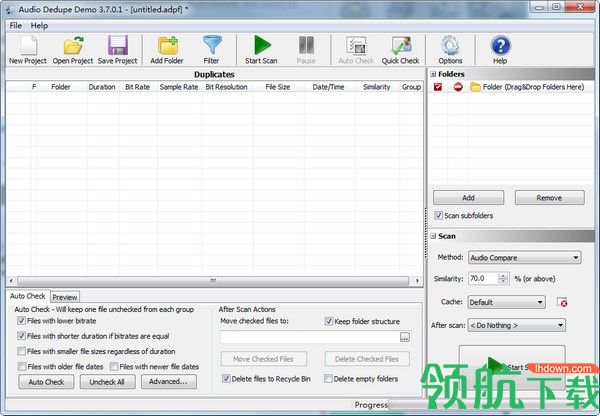Enable Files with smaller file sizes option

(x=21, y=351)
